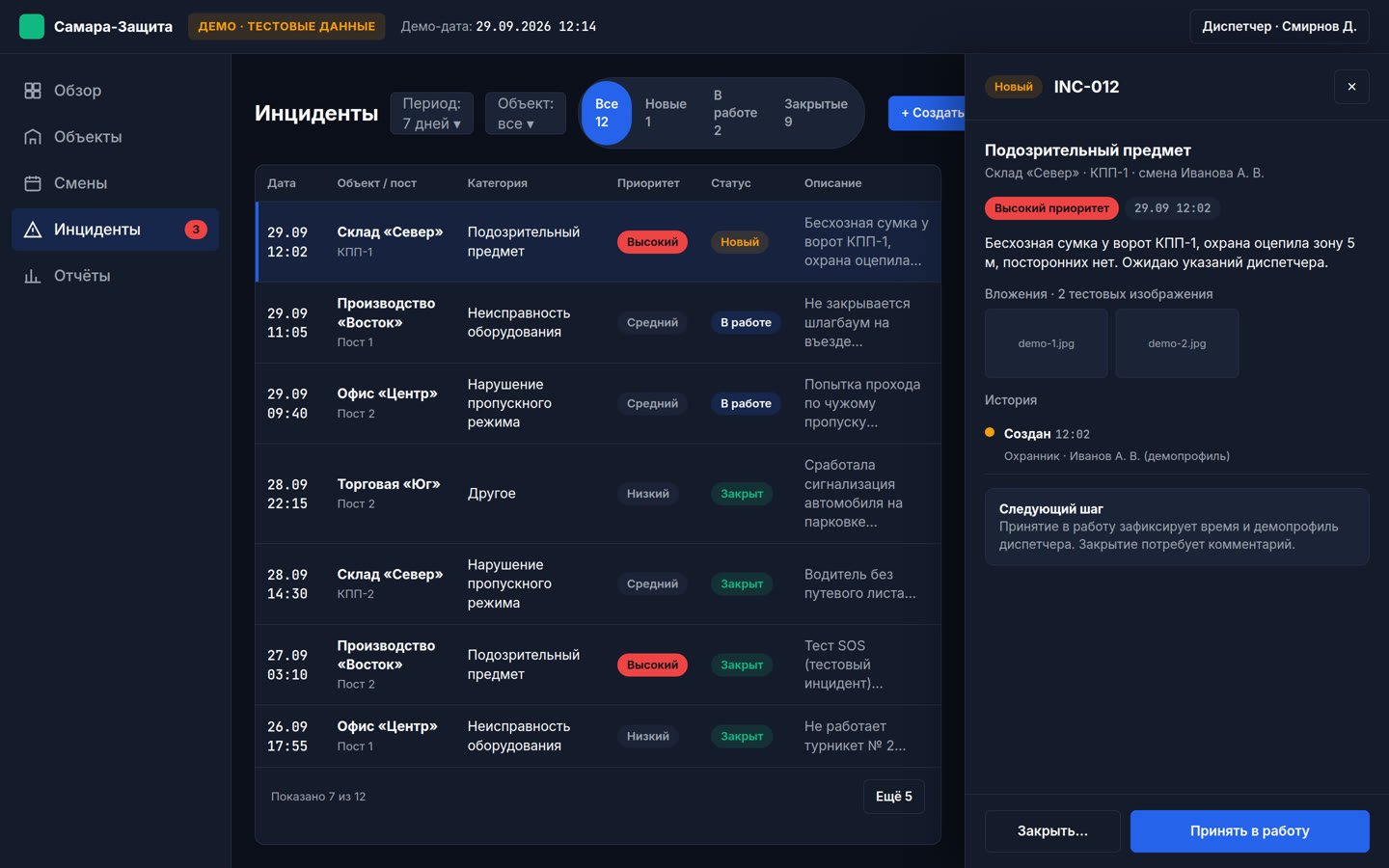Click the Приоритет column header
The height and width of the screenshot is (868, 1389).
[x=648, y=183]
